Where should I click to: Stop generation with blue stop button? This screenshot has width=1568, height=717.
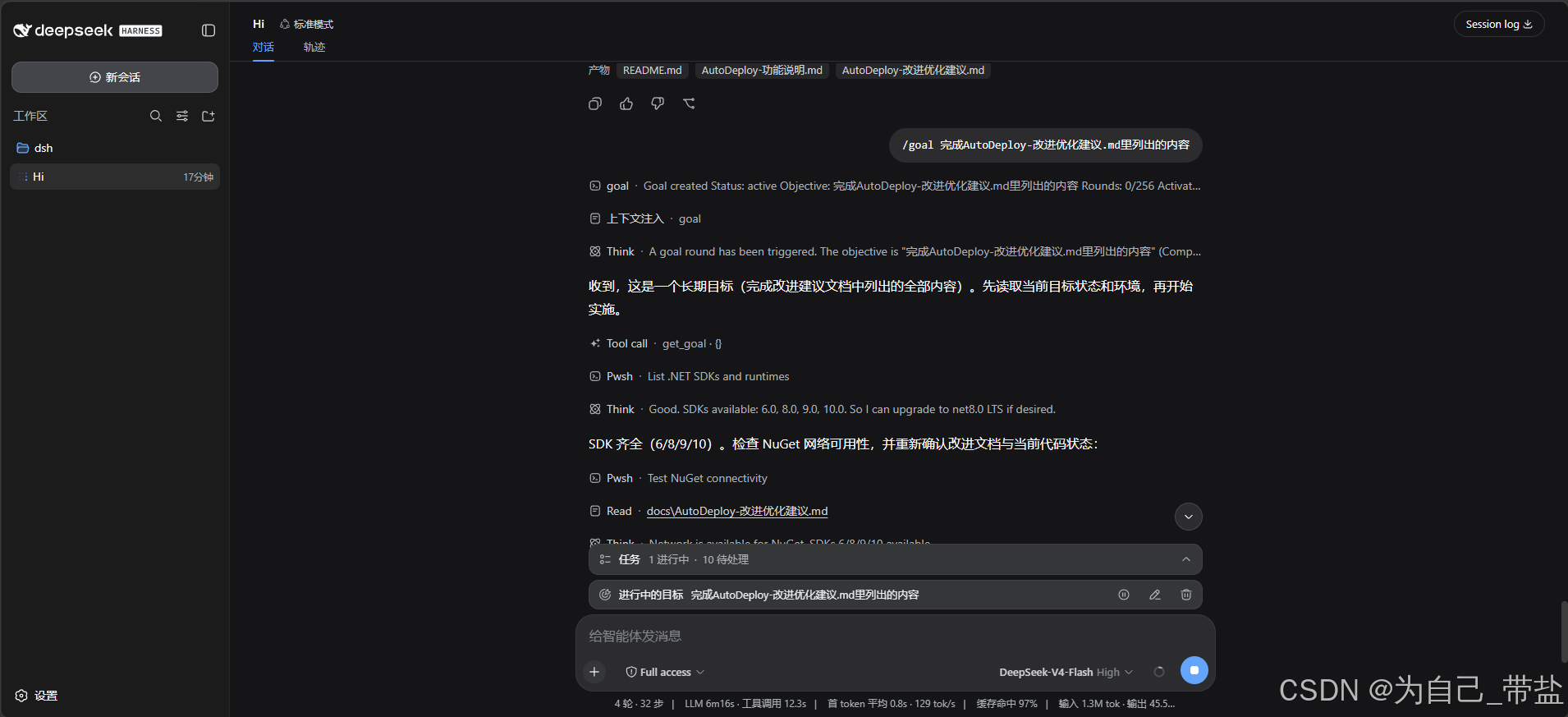tap(1194, 670)
